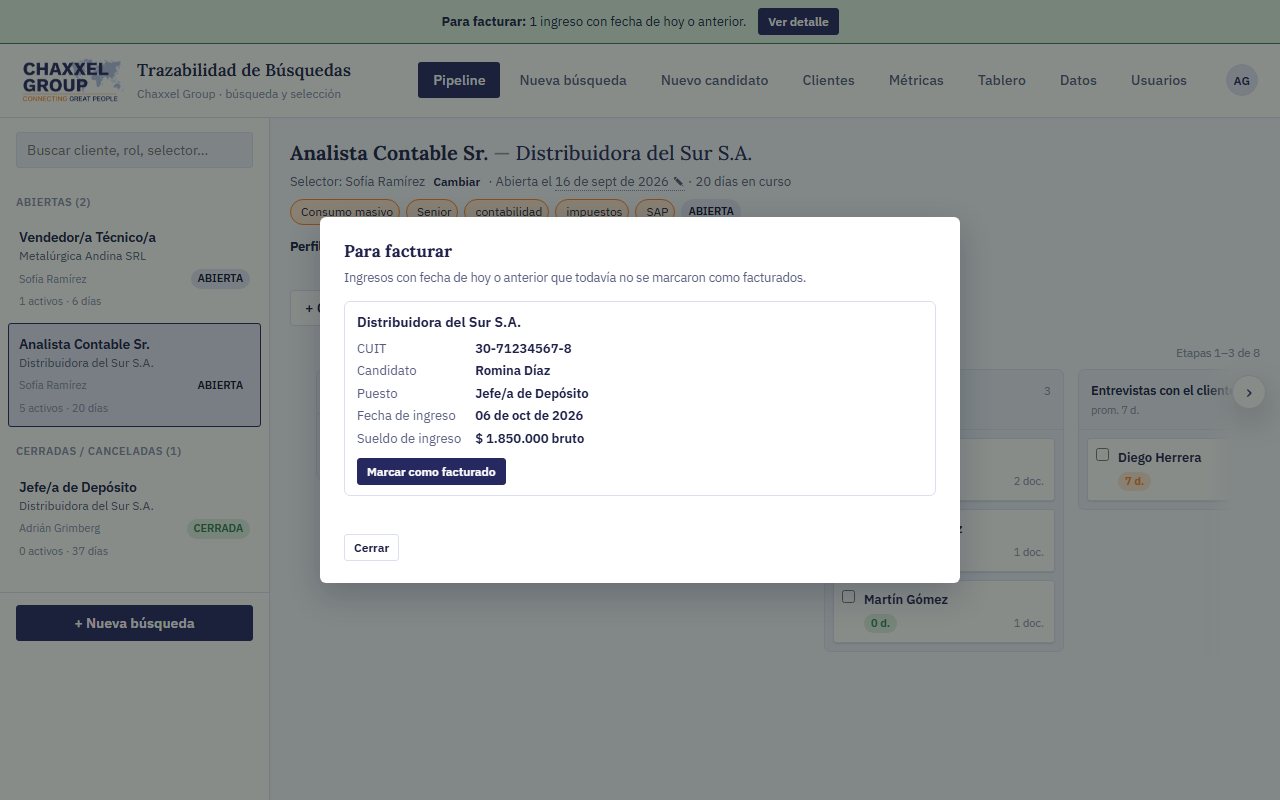Screen dimensions: 1280x800
Task: Click the 0 d. badge on Martín Gómez
Action: pyautogui.click(x=881, y=623)
